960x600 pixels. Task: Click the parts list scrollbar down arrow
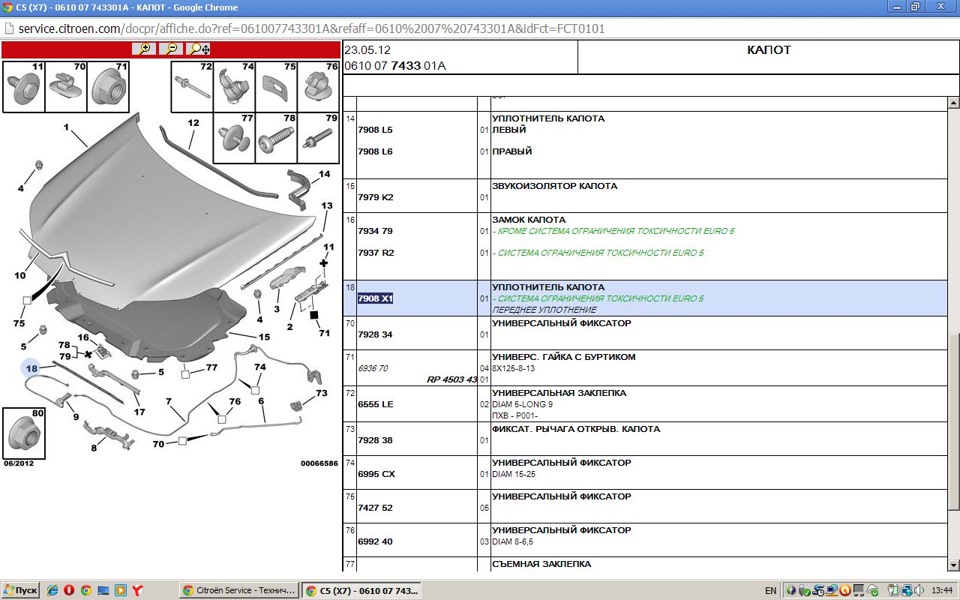pyautogui.click(x=953, y=565)
